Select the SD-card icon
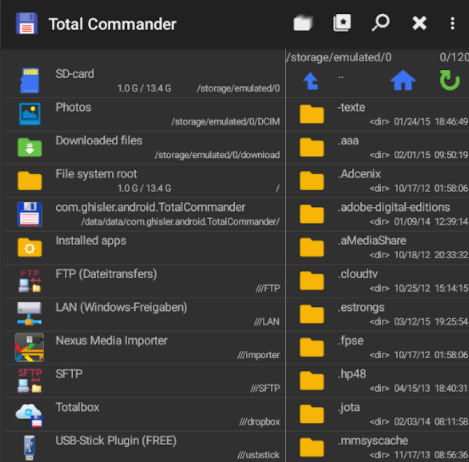This screenshot has width=469, height=462. [30, 80]
